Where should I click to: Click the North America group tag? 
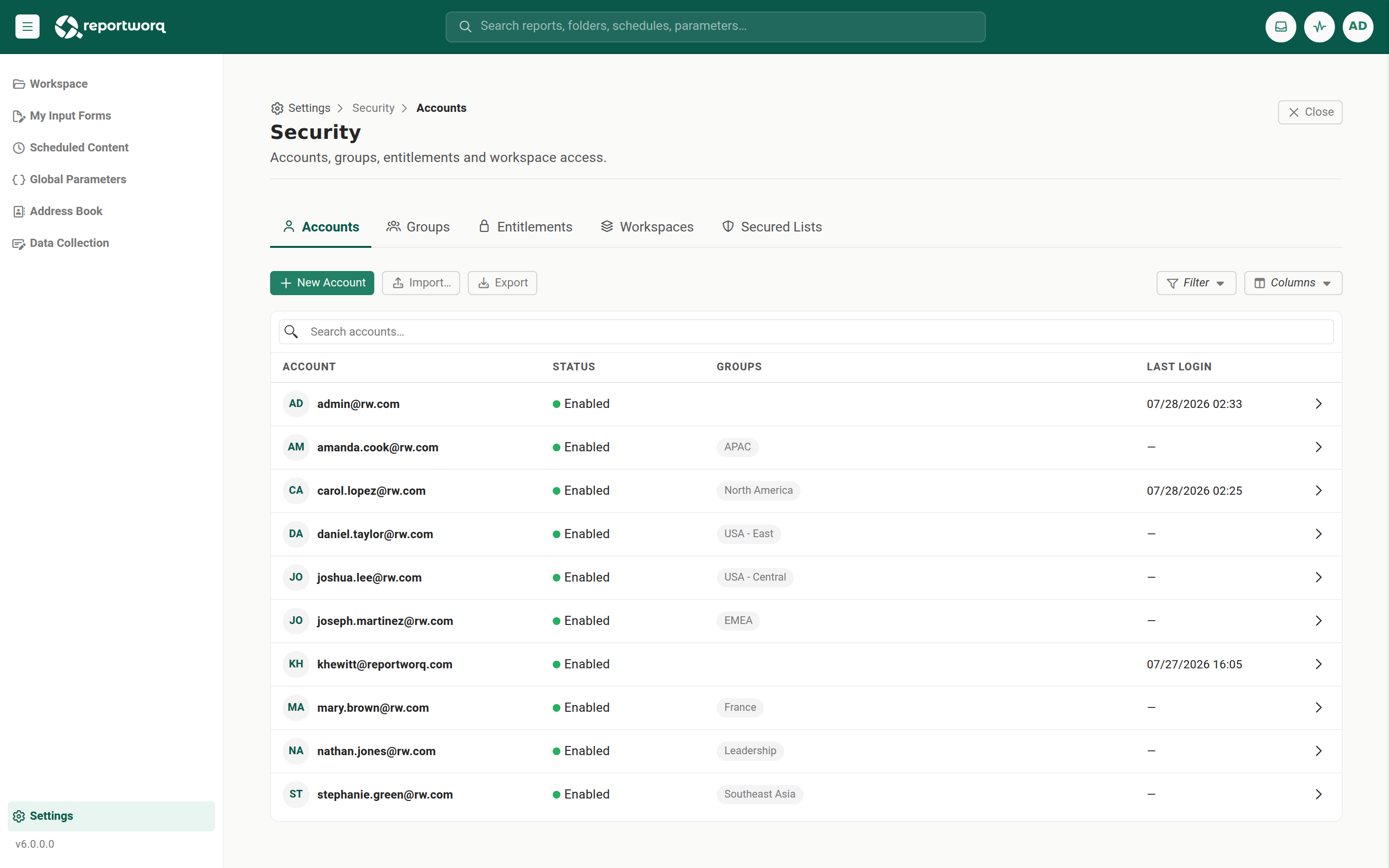(x=758, y=490)
